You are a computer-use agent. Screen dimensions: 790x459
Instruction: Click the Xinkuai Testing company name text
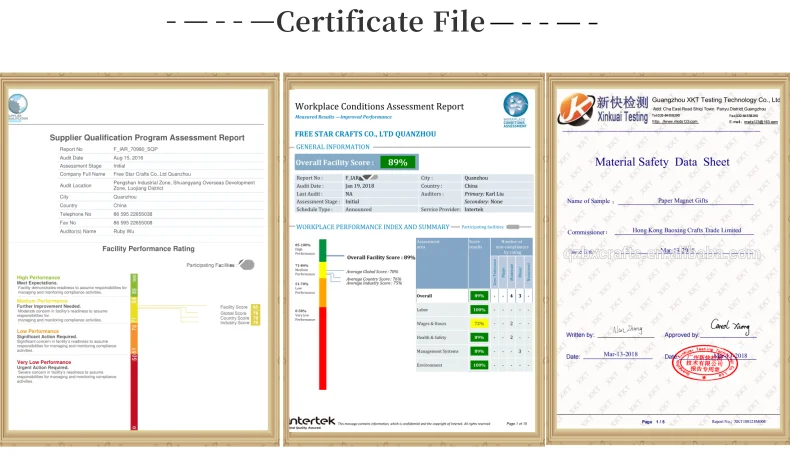click(623, 116)
